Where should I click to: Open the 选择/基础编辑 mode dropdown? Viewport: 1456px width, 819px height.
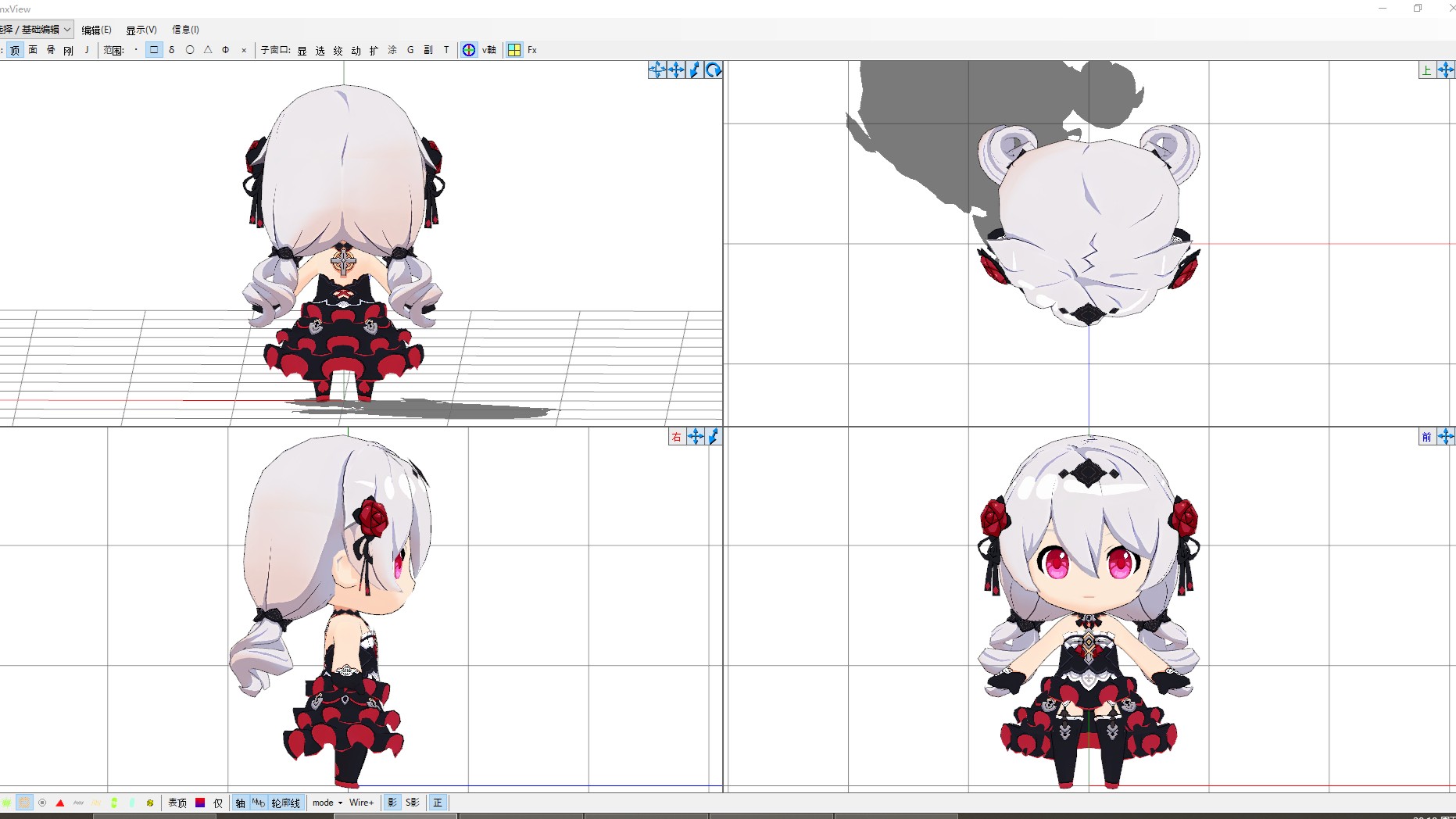(36, 30)
